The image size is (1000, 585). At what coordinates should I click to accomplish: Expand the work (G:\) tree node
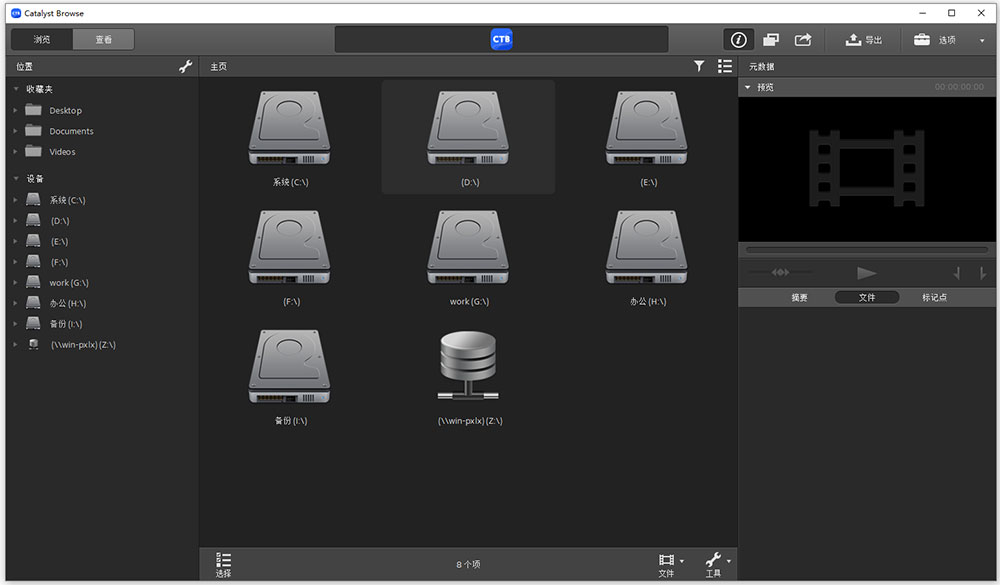coord(15,283)
